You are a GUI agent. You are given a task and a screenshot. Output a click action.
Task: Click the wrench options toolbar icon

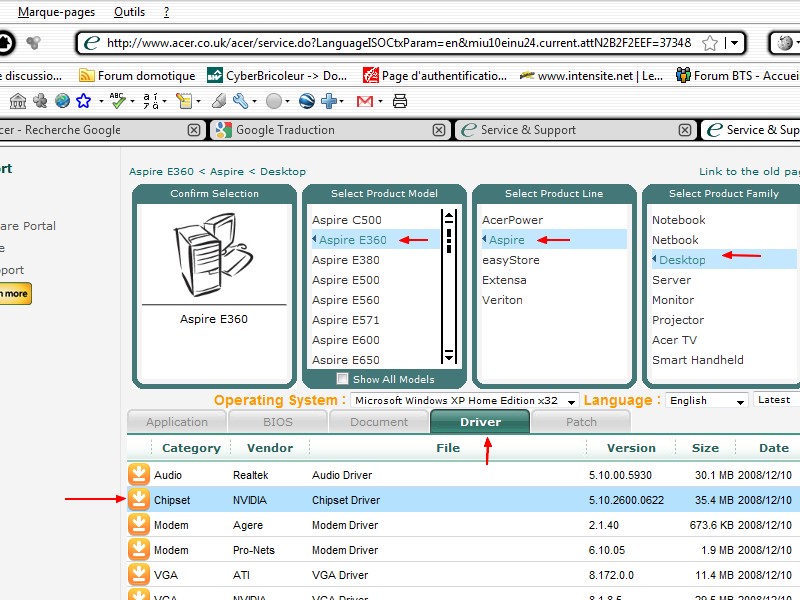[240, 101]
